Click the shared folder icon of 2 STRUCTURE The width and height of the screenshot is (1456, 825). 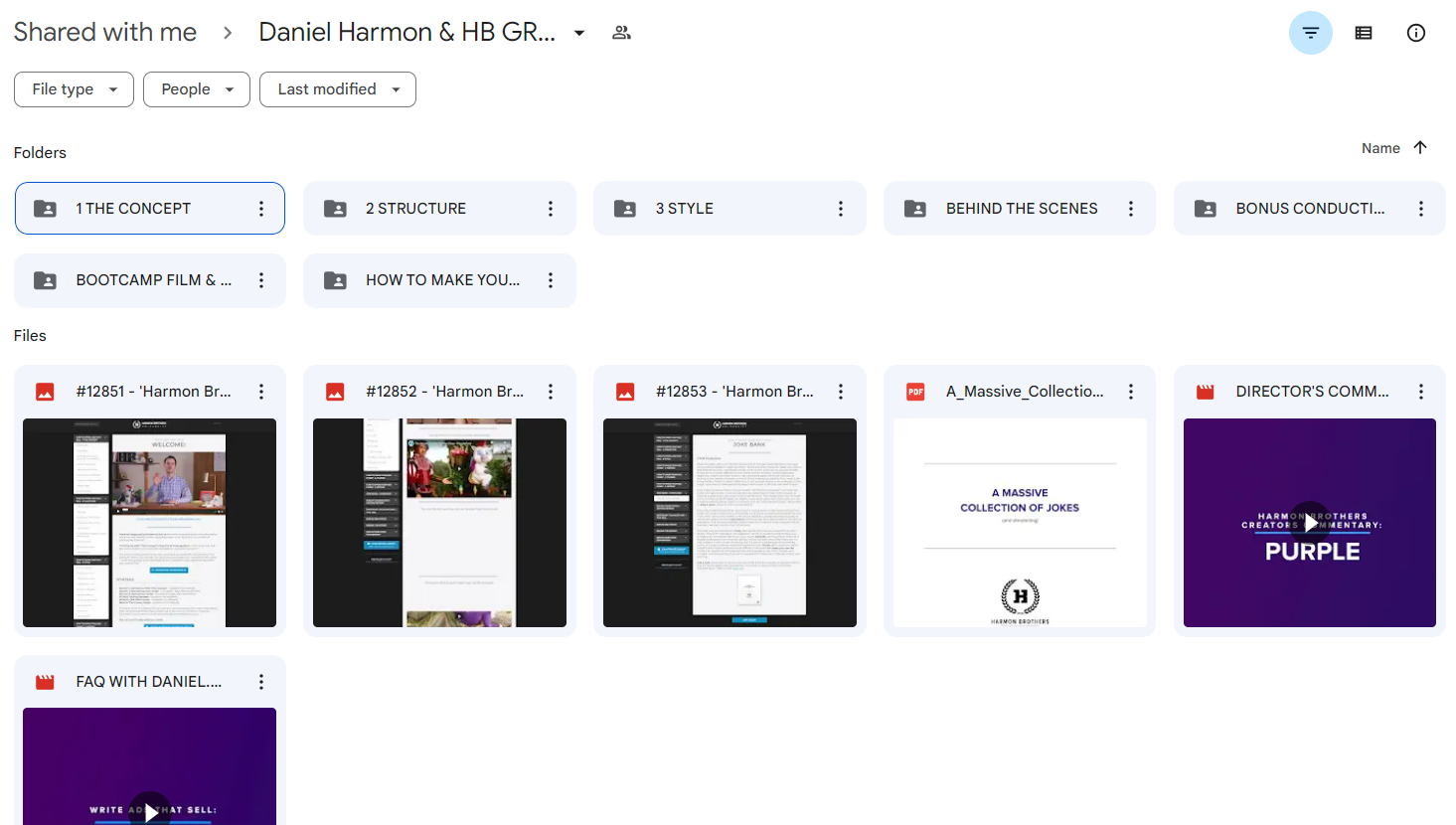[x=335, y=209]
